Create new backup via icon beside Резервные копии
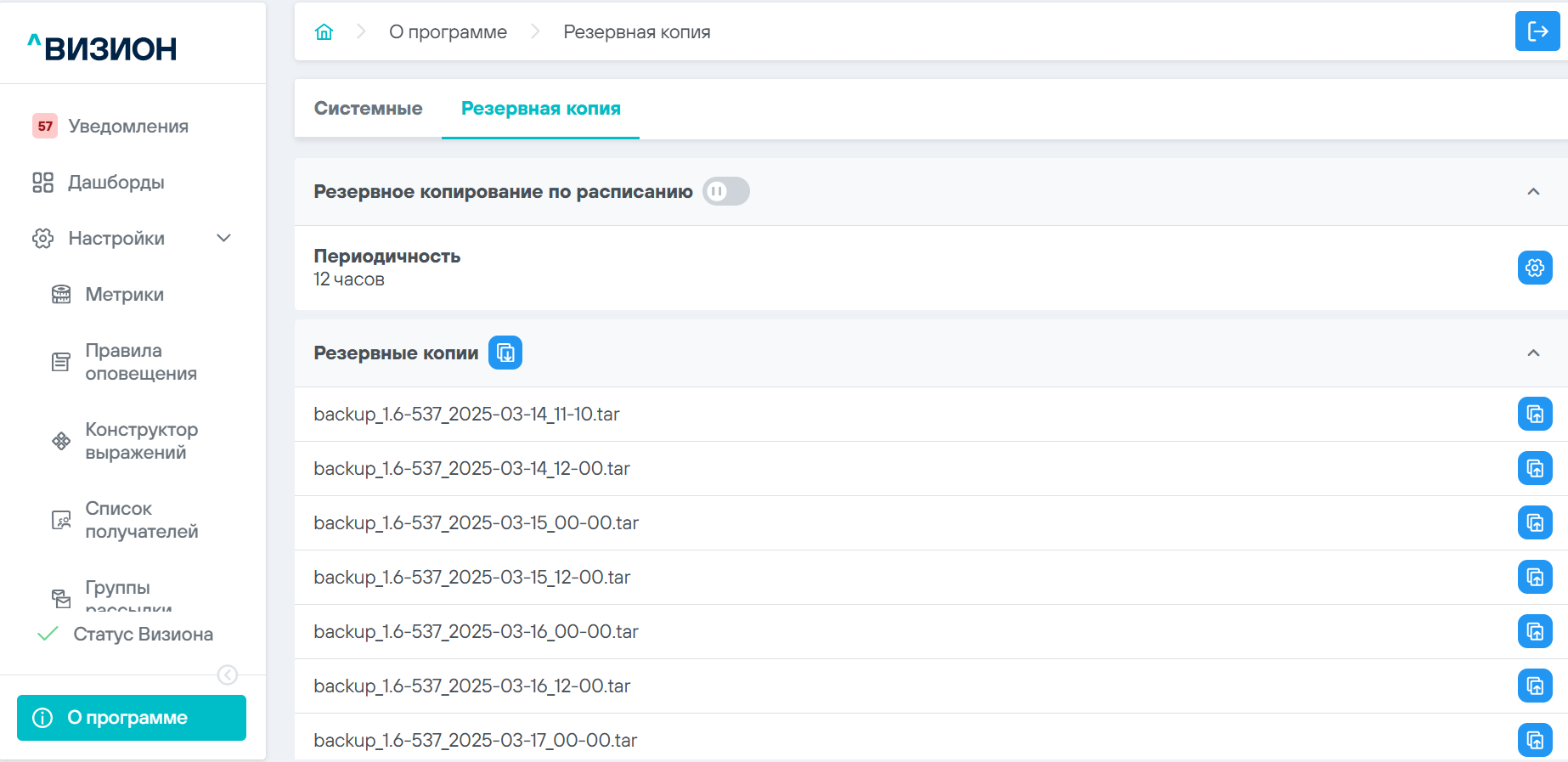 click(x=505, y=353)
